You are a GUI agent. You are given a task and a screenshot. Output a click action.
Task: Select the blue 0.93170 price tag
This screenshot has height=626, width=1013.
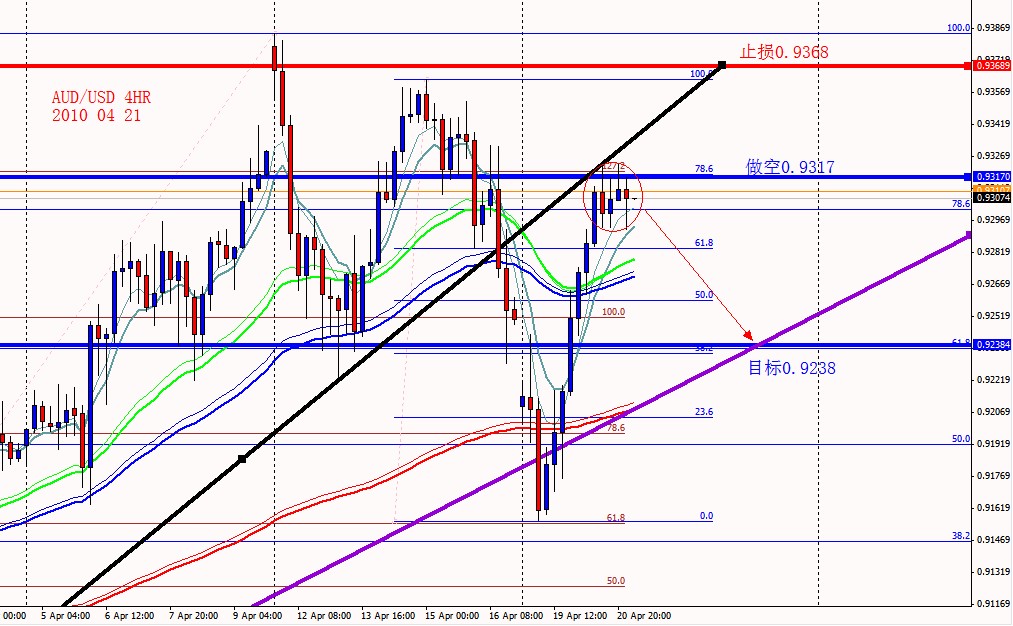coord(992,176)
